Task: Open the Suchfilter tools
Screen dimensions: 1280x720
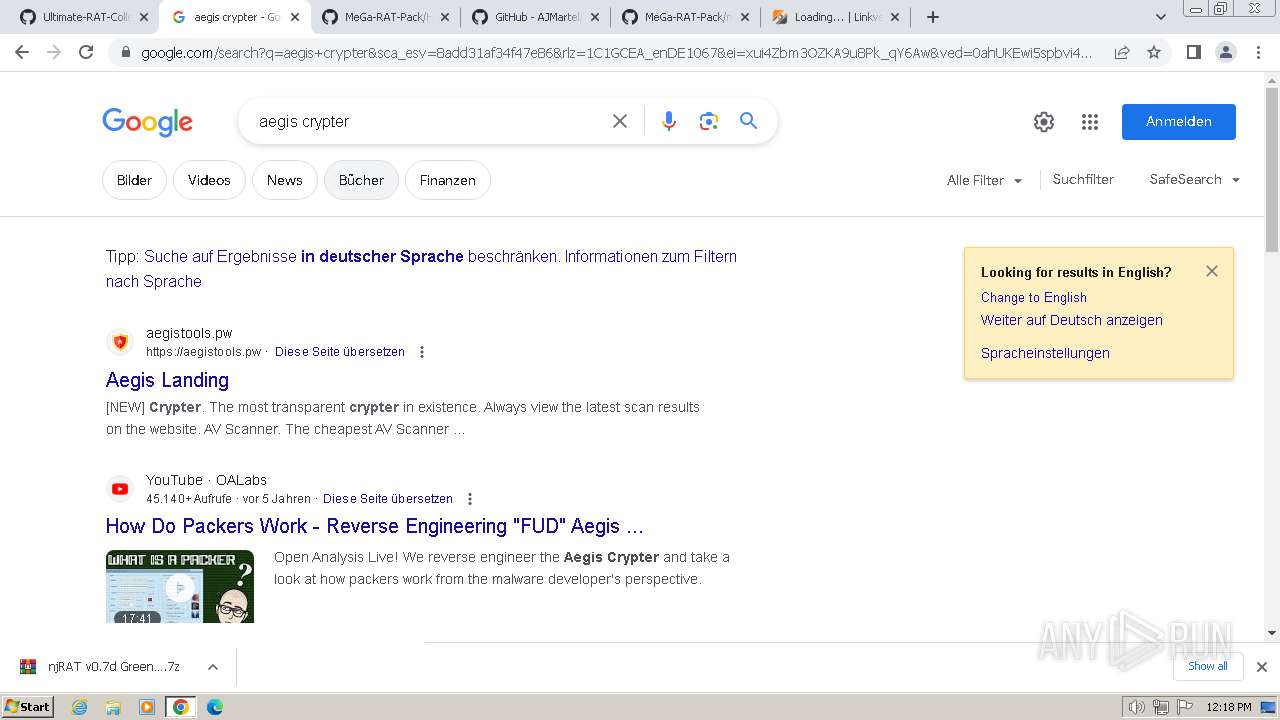Action: (x=1083, y=180)
